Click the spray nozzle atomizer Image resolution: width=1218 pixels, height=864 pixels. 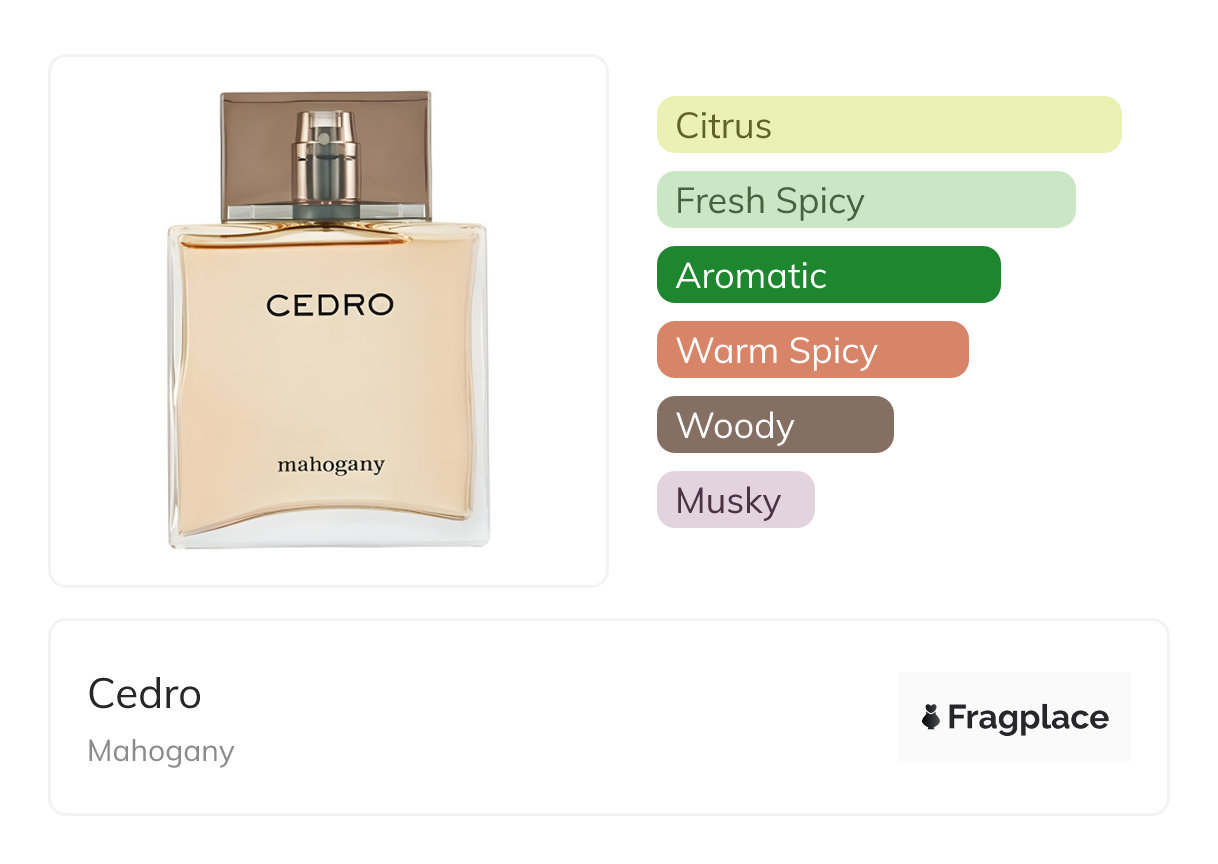(x=325, y=150)
